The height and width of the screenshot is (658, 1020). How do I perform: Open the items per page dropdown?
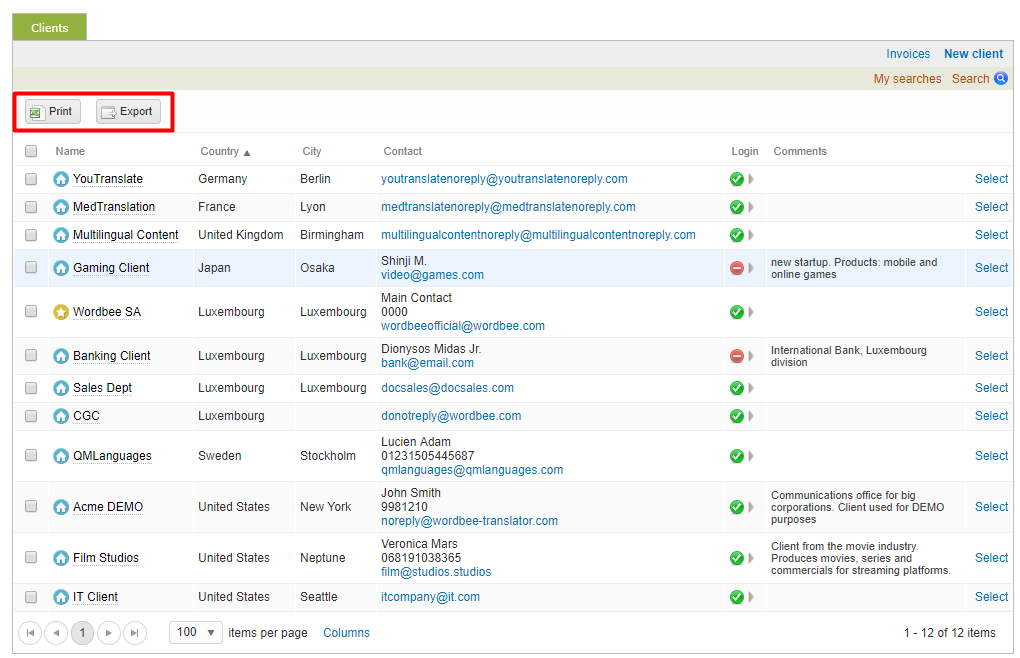197,633
